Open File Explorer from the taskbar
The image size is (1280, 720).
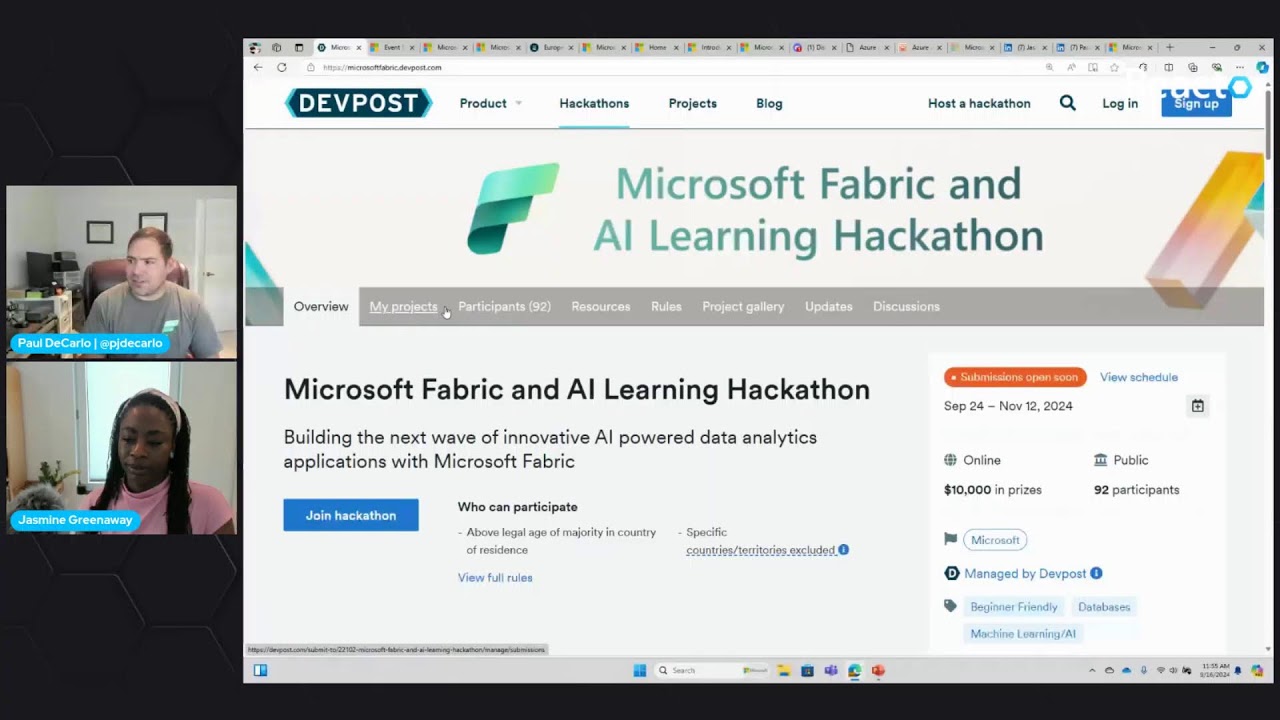coord(784,670)
